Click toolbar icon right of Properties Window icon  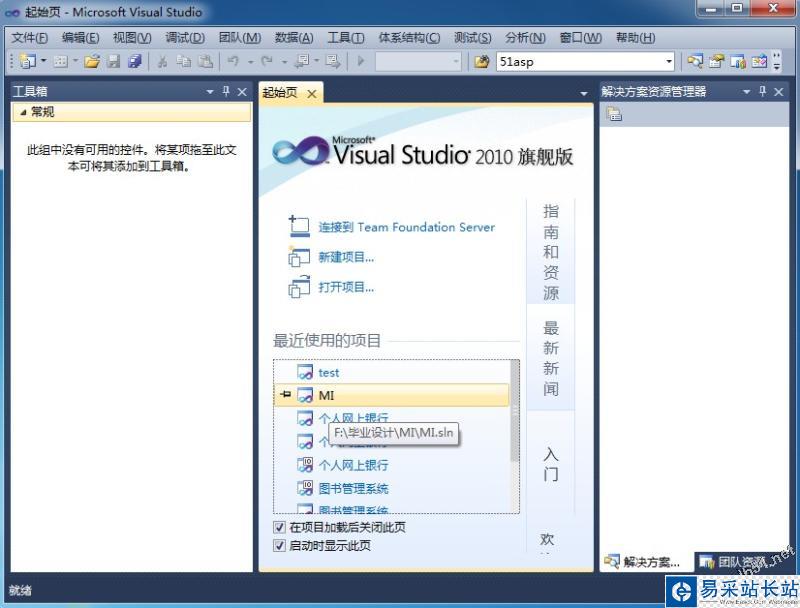point(738,62)
